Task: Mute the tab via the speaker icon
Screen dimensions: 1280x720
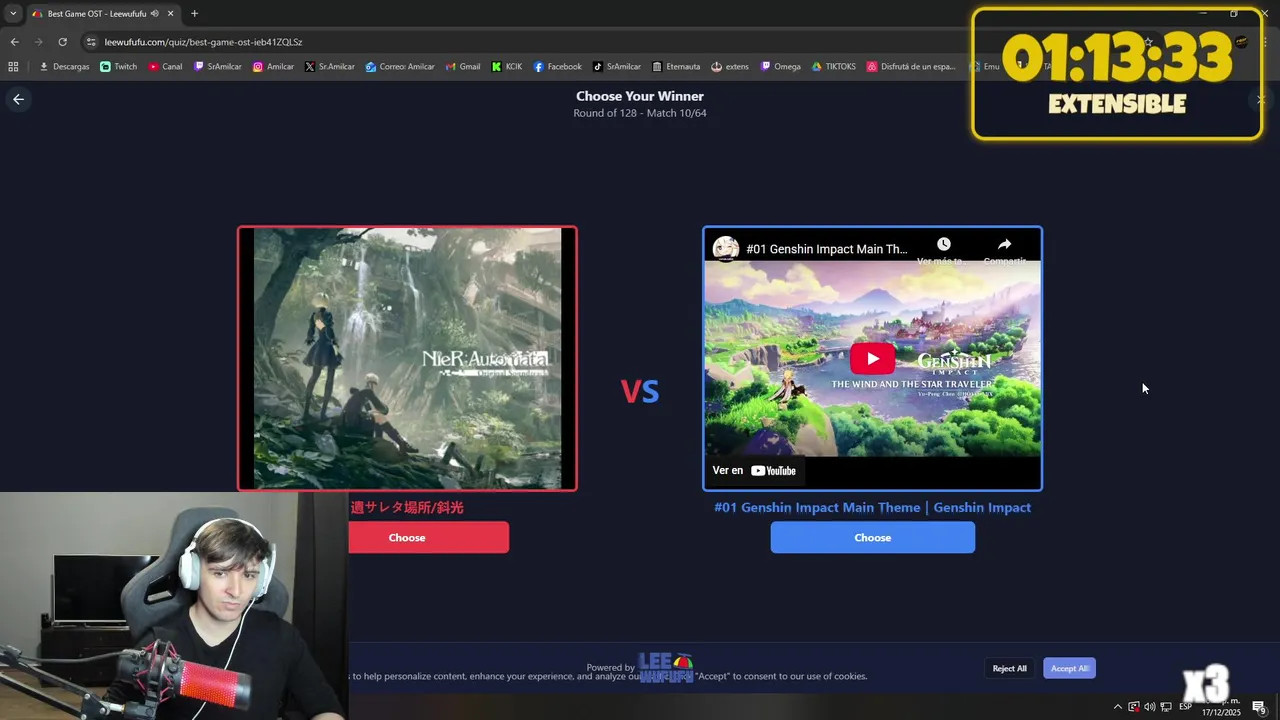Action: coord(154,14)
